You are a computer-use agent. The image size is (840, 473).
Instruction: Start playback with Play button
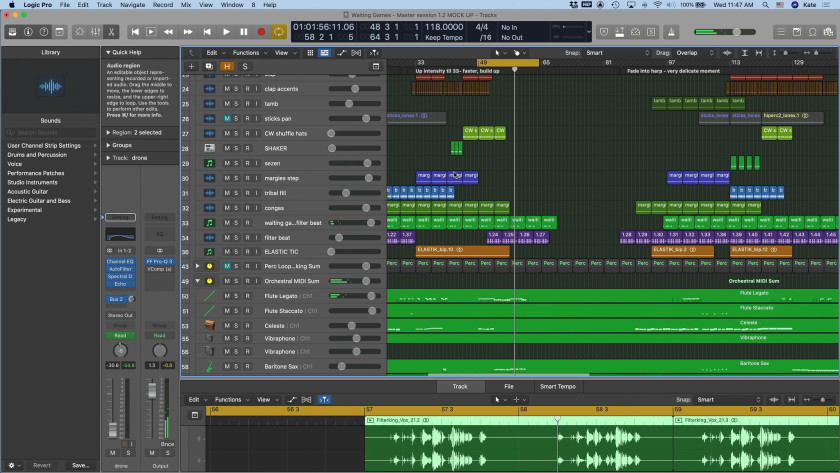(x=226, y=32)
